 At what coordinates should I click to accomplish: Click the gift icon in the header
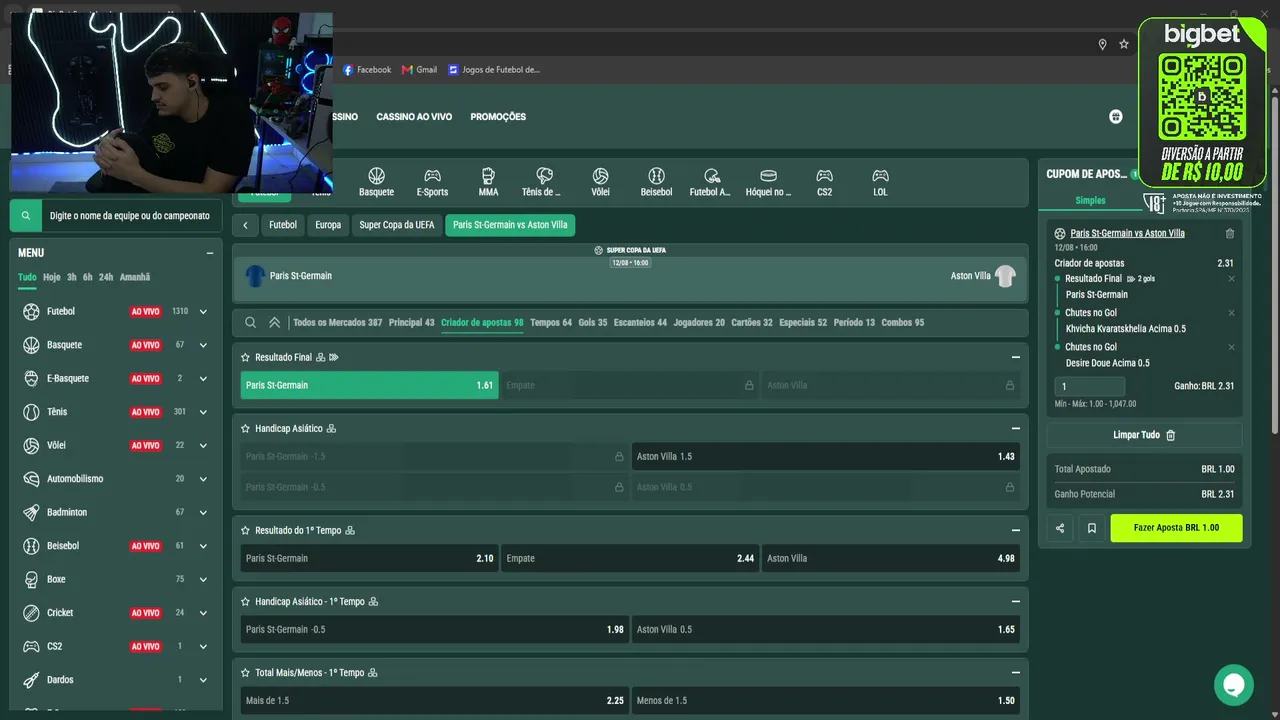[1116, 117]
